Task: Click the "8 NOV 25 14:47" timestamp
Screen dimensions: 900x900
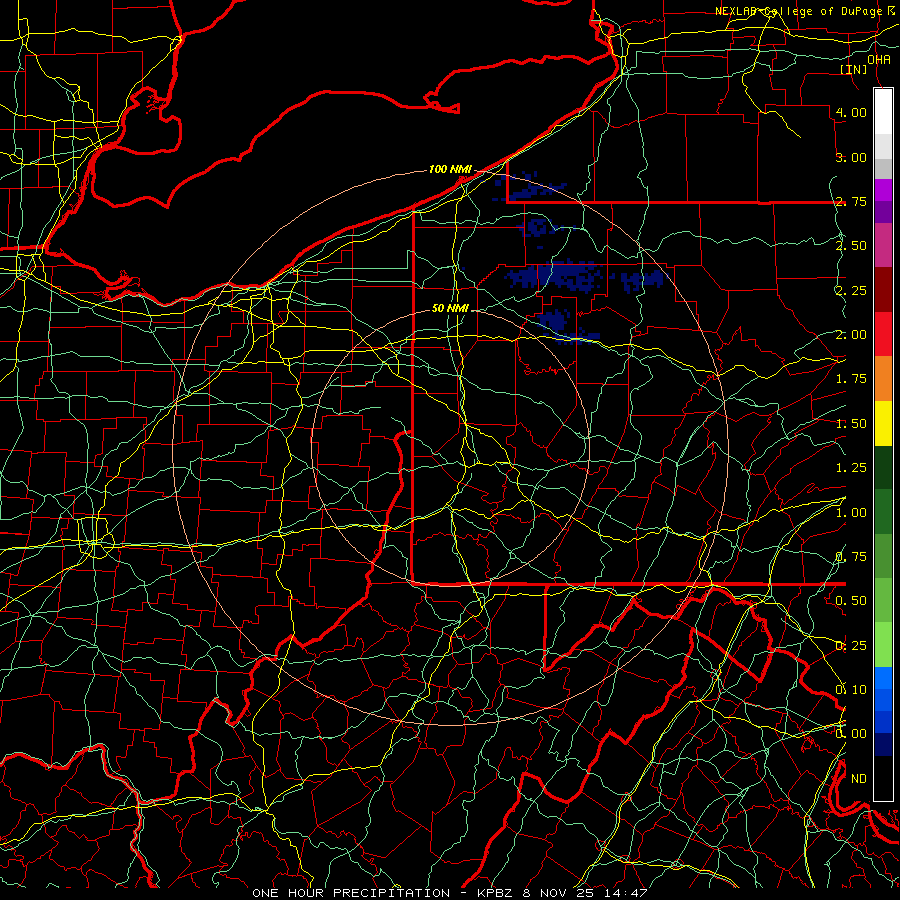Action: point(585,893)
